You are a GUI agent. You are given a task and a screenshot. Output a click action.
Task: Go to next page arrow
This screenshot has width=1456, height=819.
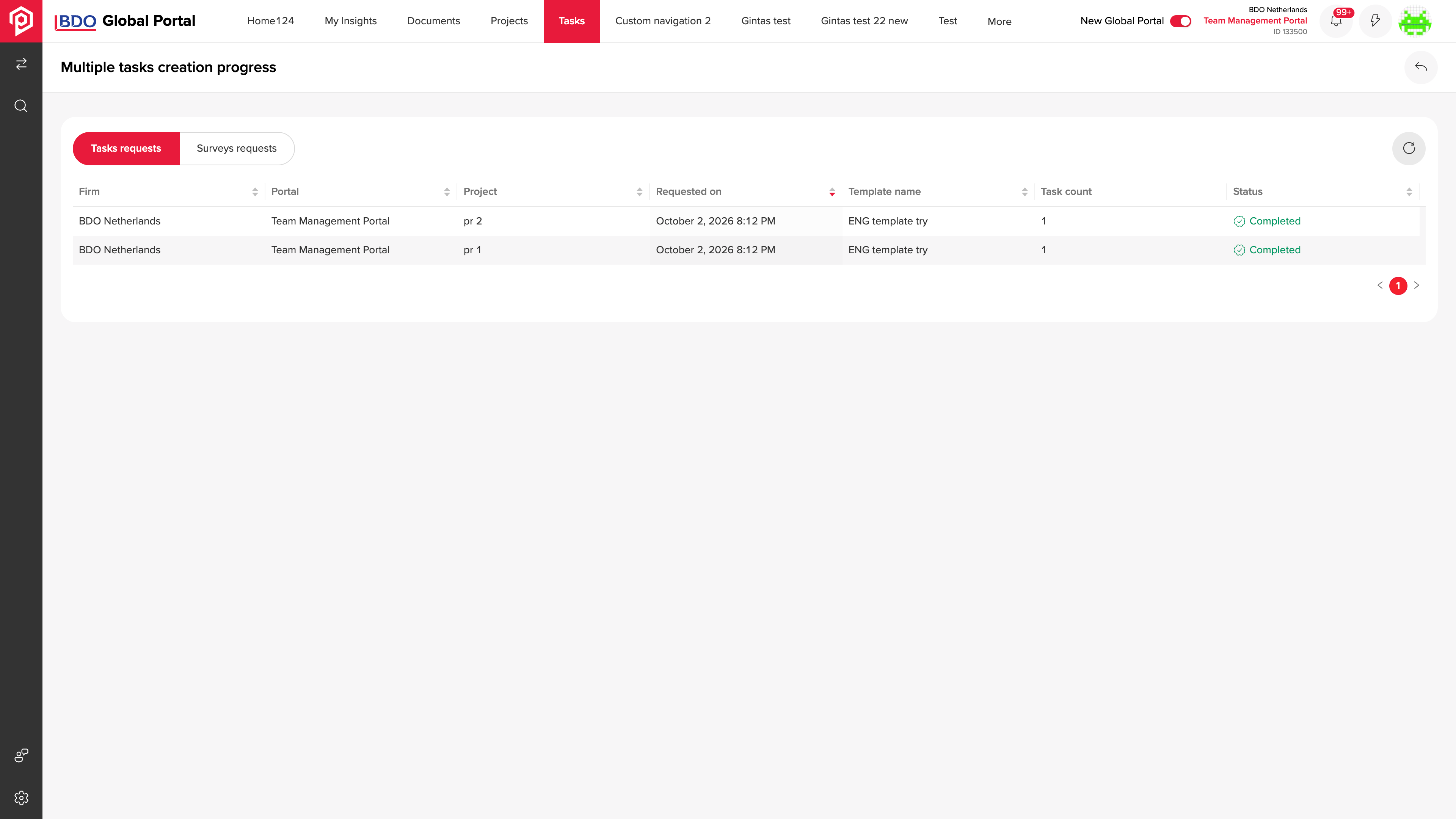1417,286
